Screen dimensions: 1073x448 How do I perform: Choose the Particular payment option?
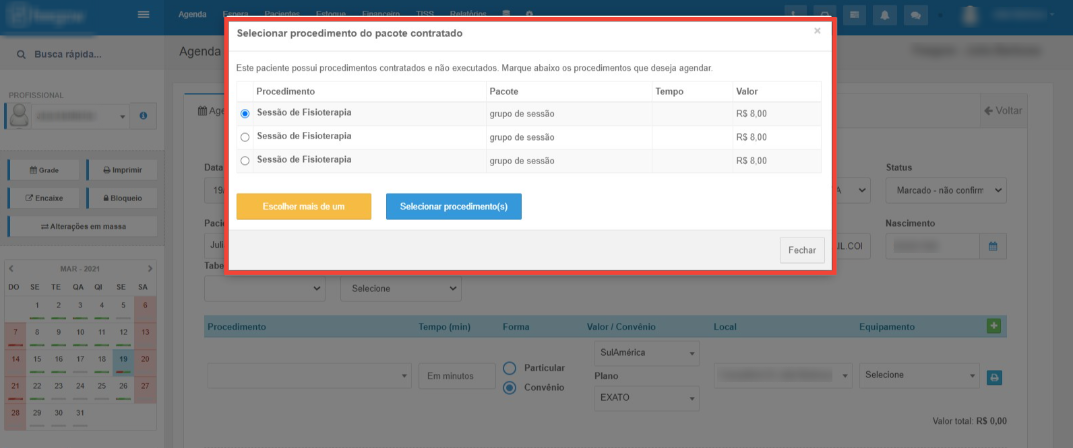[509, 368]
